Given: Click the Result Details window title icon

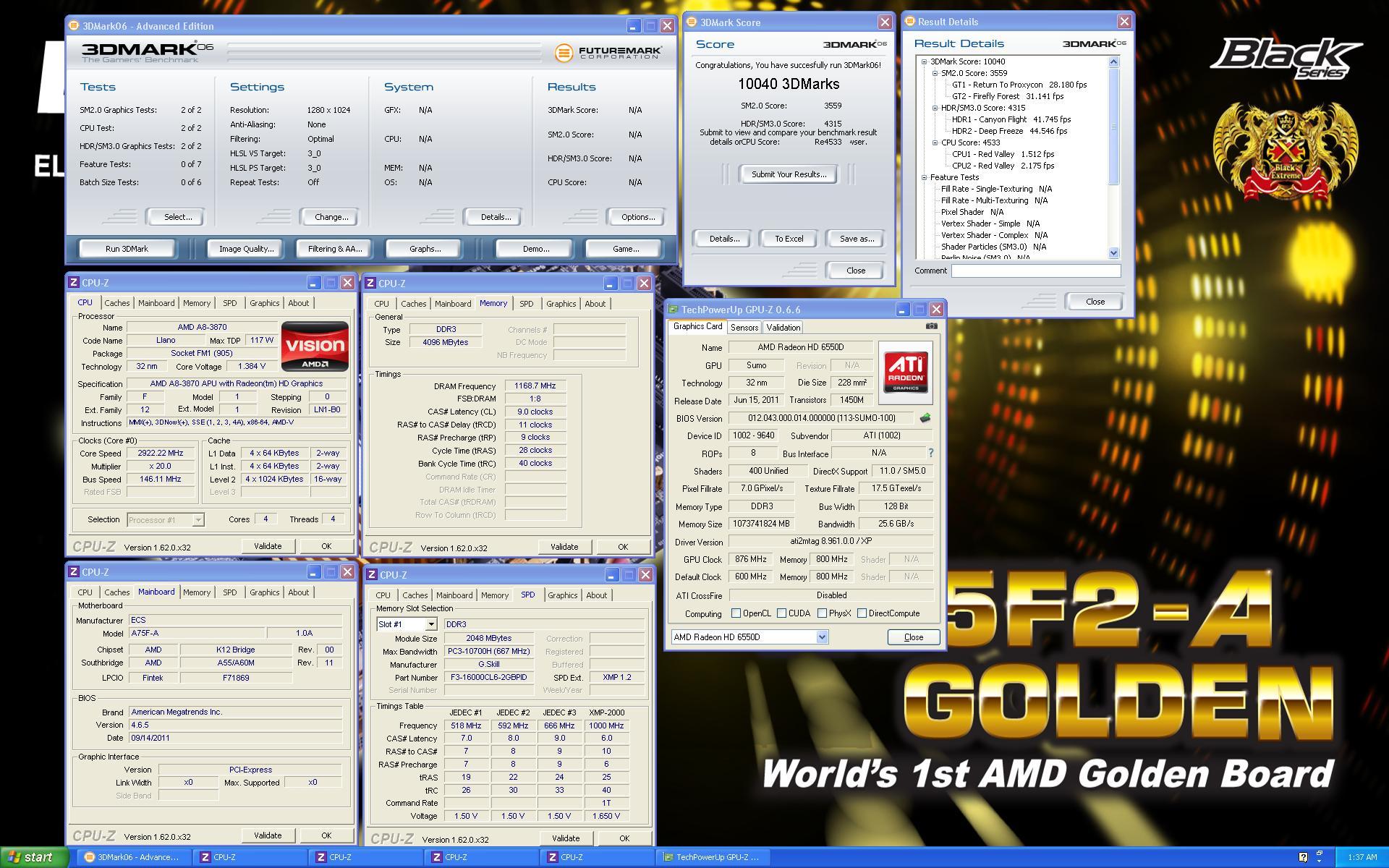Looking at the screenshot, I should [910, 22].
